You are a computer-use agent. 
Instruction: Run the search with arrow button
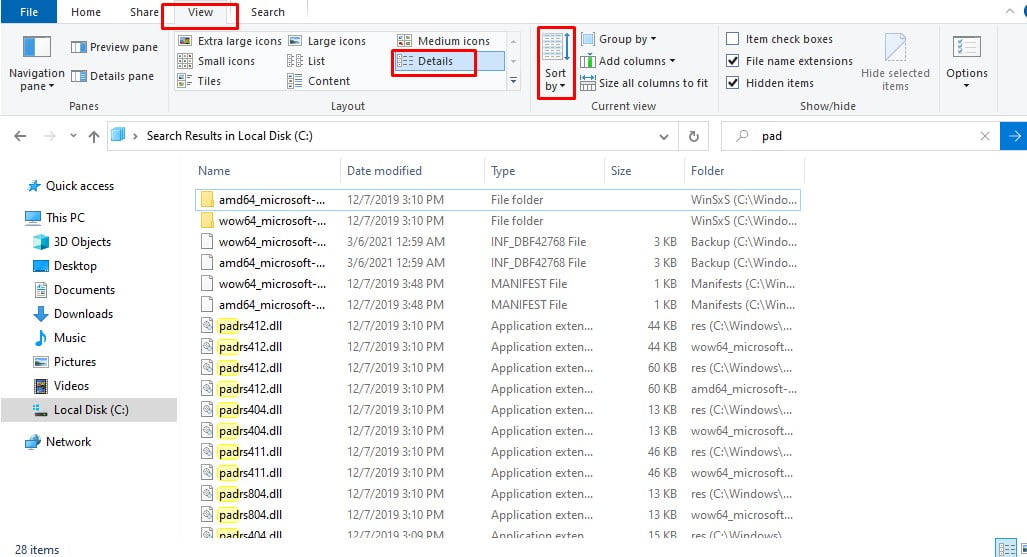click(1013, 136)
